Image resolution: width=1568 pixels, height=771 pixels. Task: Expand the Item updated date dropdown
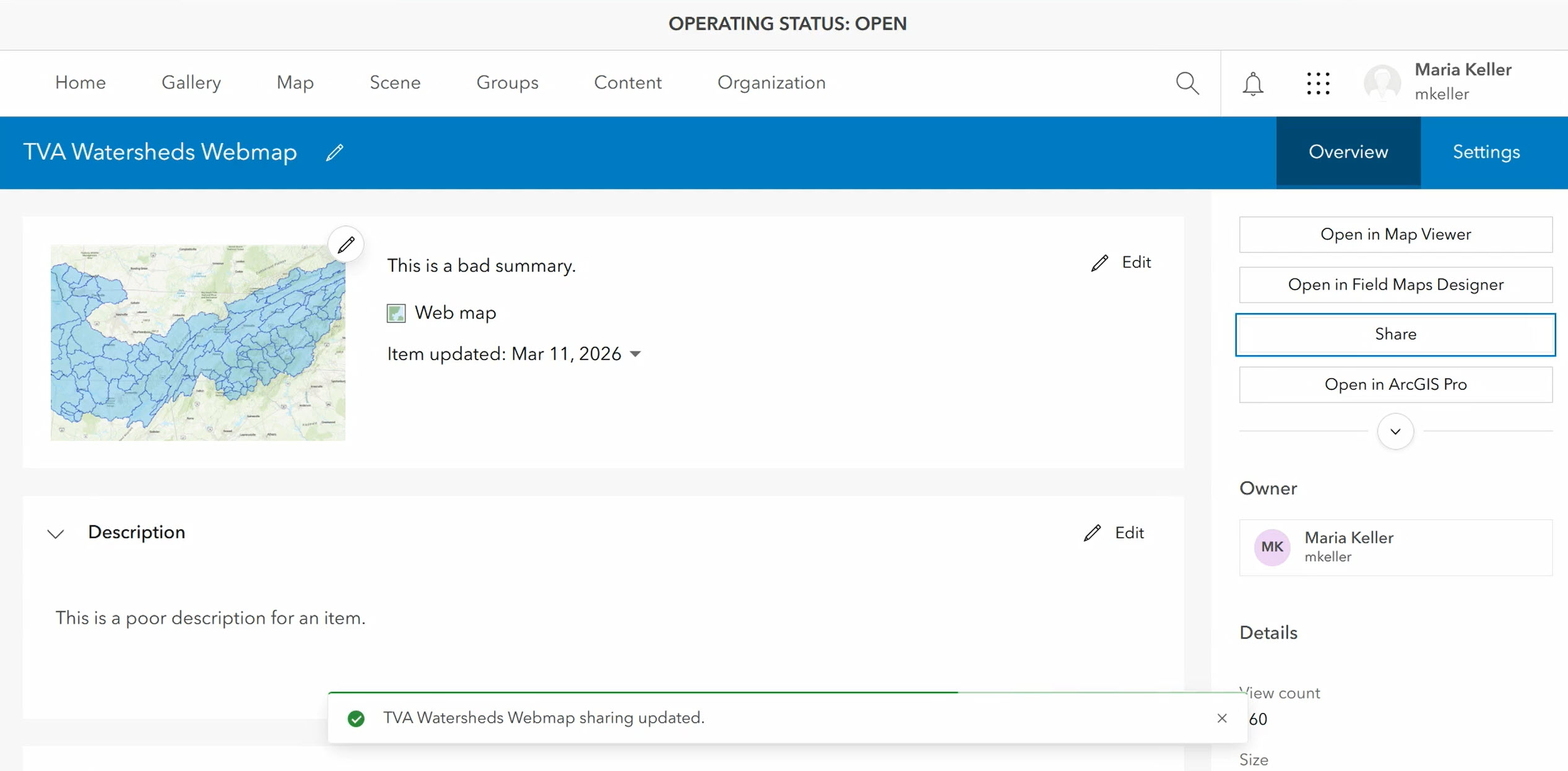tap(635, 354)
